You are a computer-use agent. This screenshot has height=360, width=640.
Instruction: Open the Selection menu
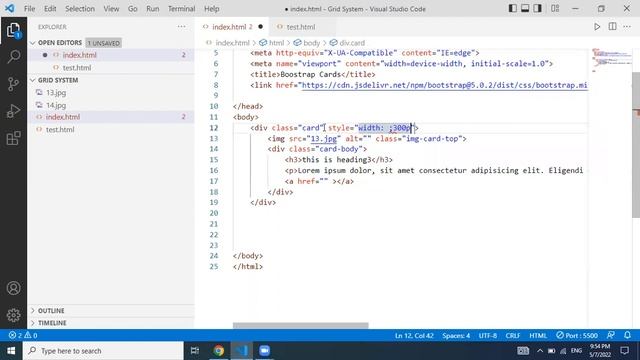pyautogui.click(x=80, y=9)
